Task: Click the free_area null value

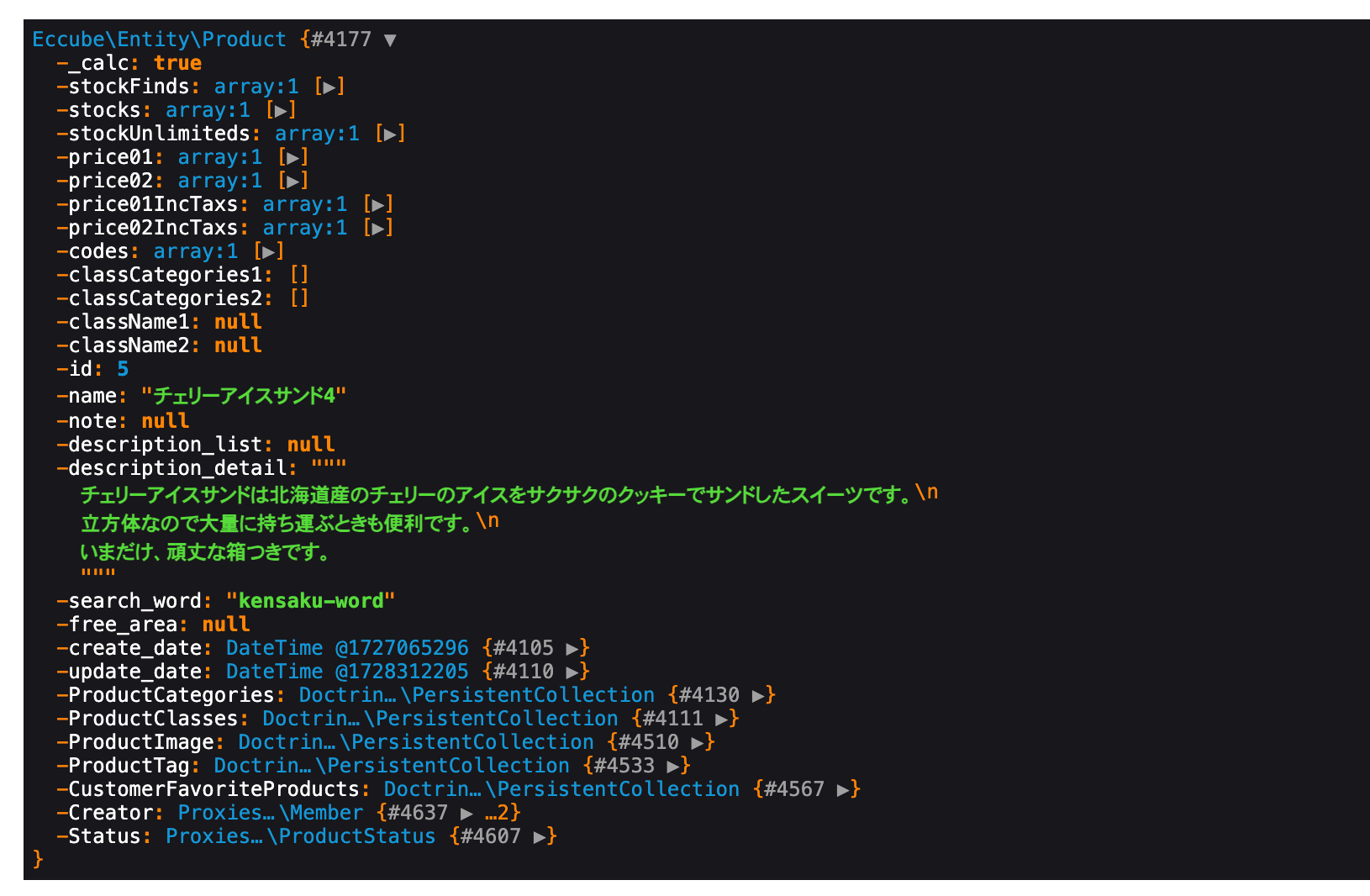Action: [x=226, y=625]
